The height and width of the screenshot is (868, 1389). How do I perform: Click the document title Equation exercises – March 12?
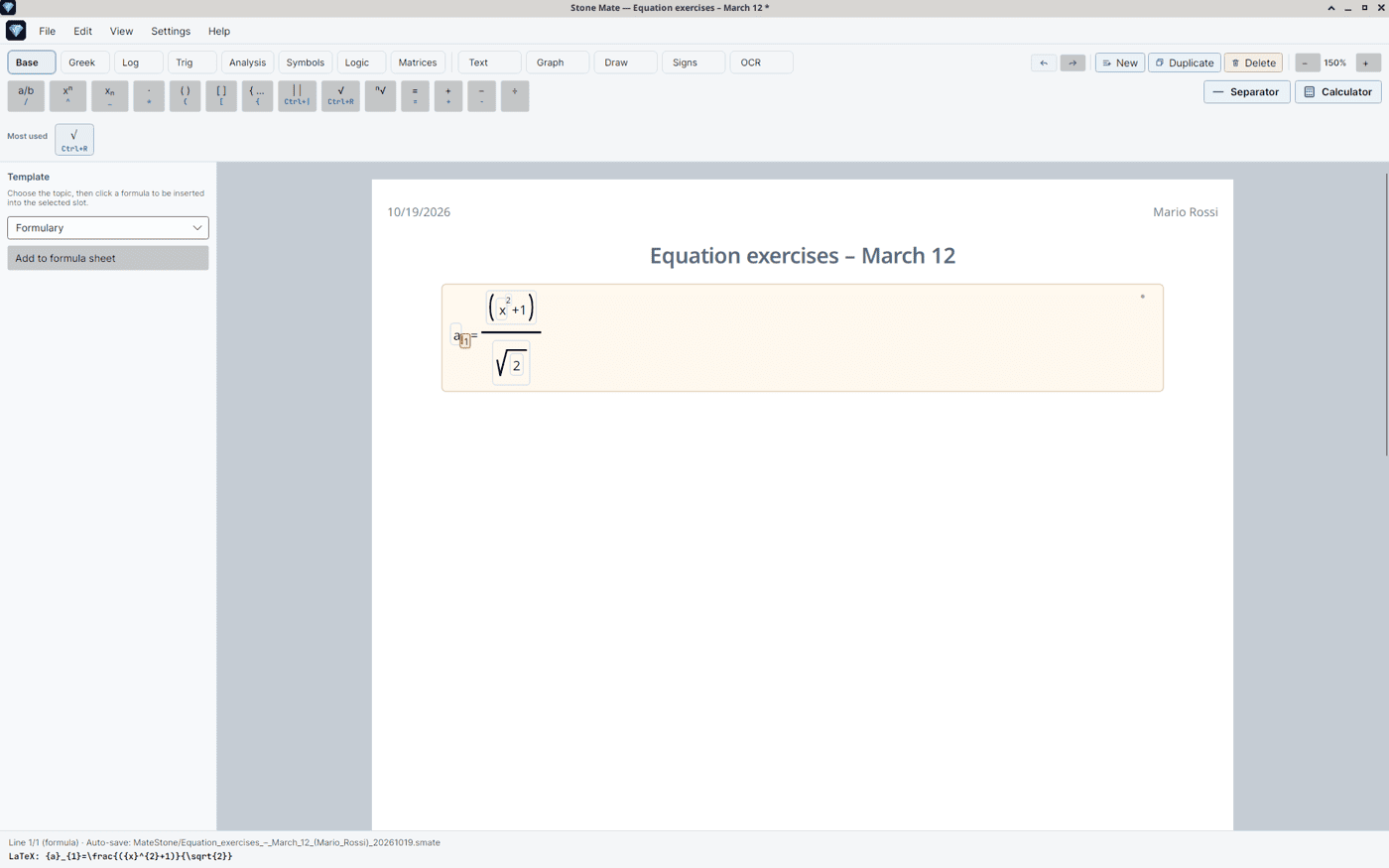[x=803, y=256]
